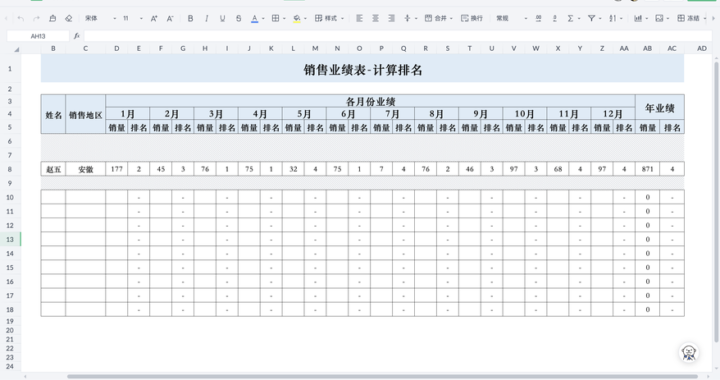Click the 合并 merge cells button

tap(435, 18)
